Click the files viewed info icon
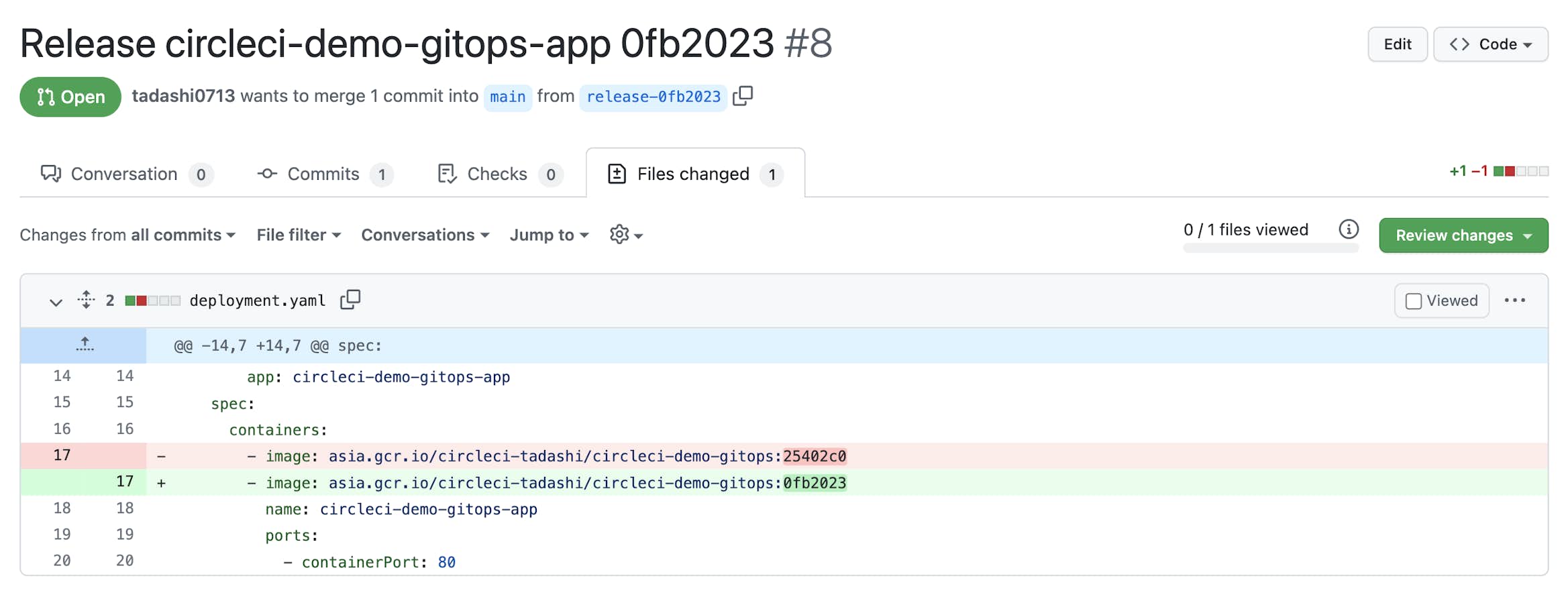The width and height of the screenshot is (1568, 599). point(1348,229)
